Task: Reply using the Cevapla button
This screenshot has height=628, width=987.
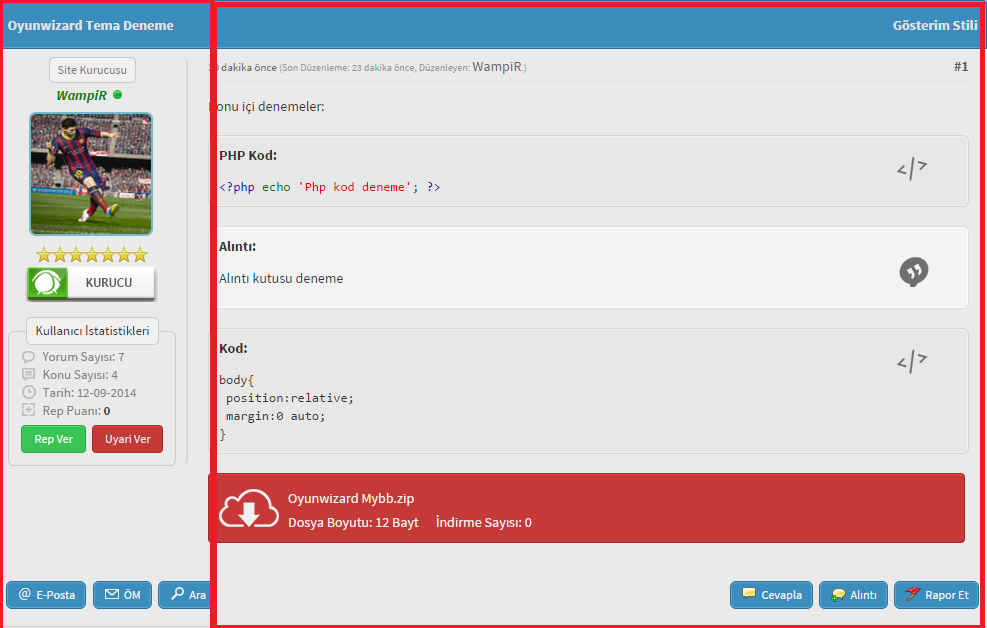Action: (x=771, y=595)
